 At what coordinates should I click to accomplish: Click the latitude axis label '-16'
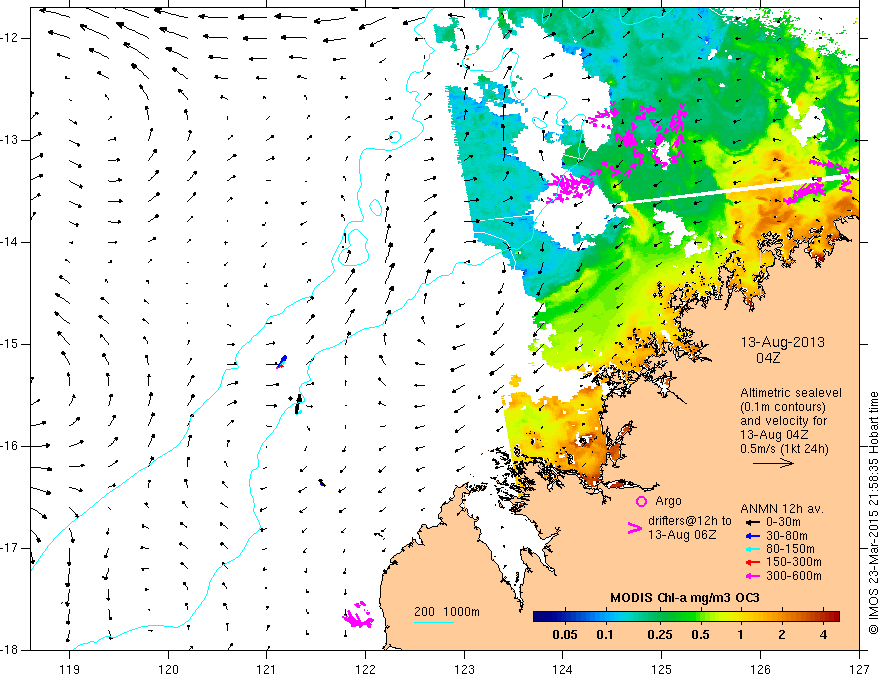[x=10, y=446]
